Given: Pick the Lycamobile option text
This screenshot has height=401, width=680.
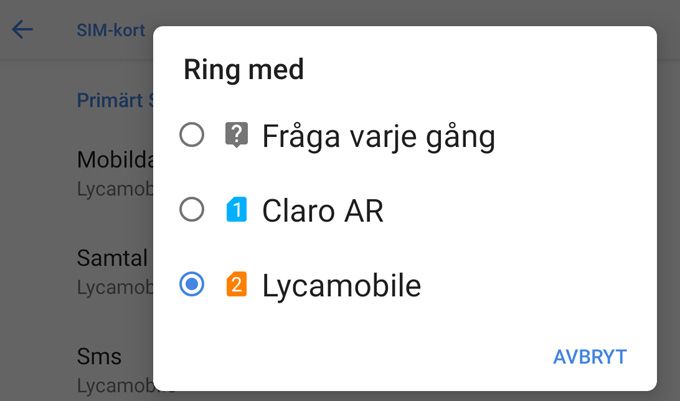Looking at the screenshot, I should coord(342,287).
